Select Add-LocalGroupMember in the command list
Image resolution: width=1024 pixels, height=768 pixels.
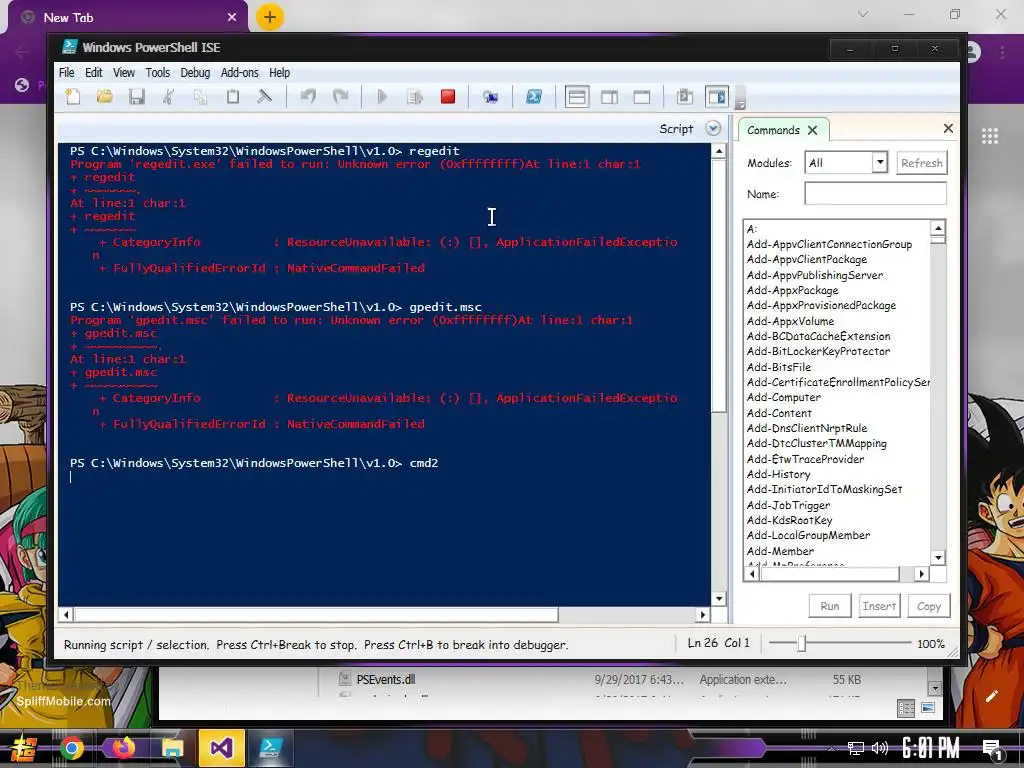coord(808,536)
